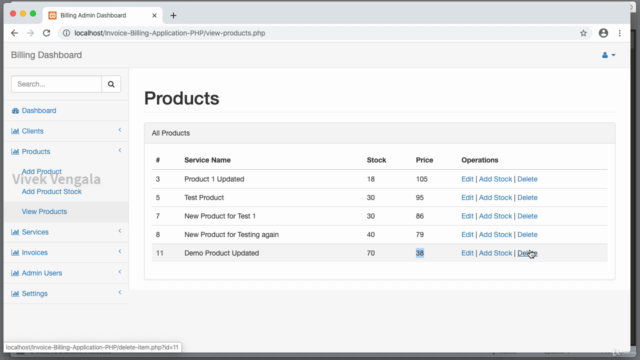This screenshot has height=360, width=640.
Task: Click the Services chart icon
Action: tap(15, 232)
